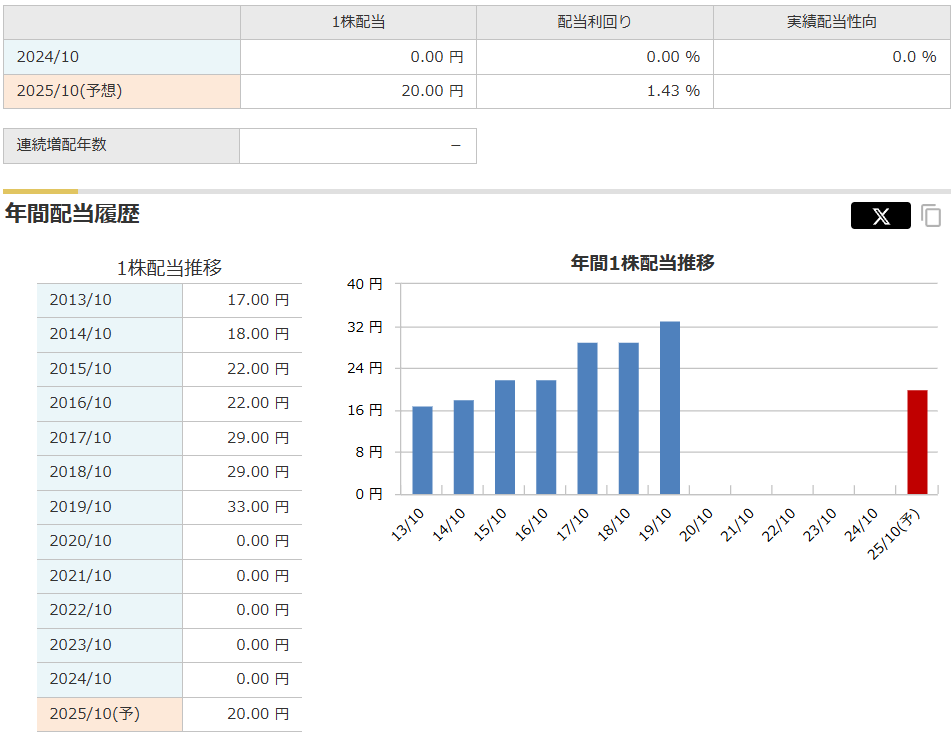Click the blue bar for 13/10
The width and height of the screenshot is (951, 732).
422,450
